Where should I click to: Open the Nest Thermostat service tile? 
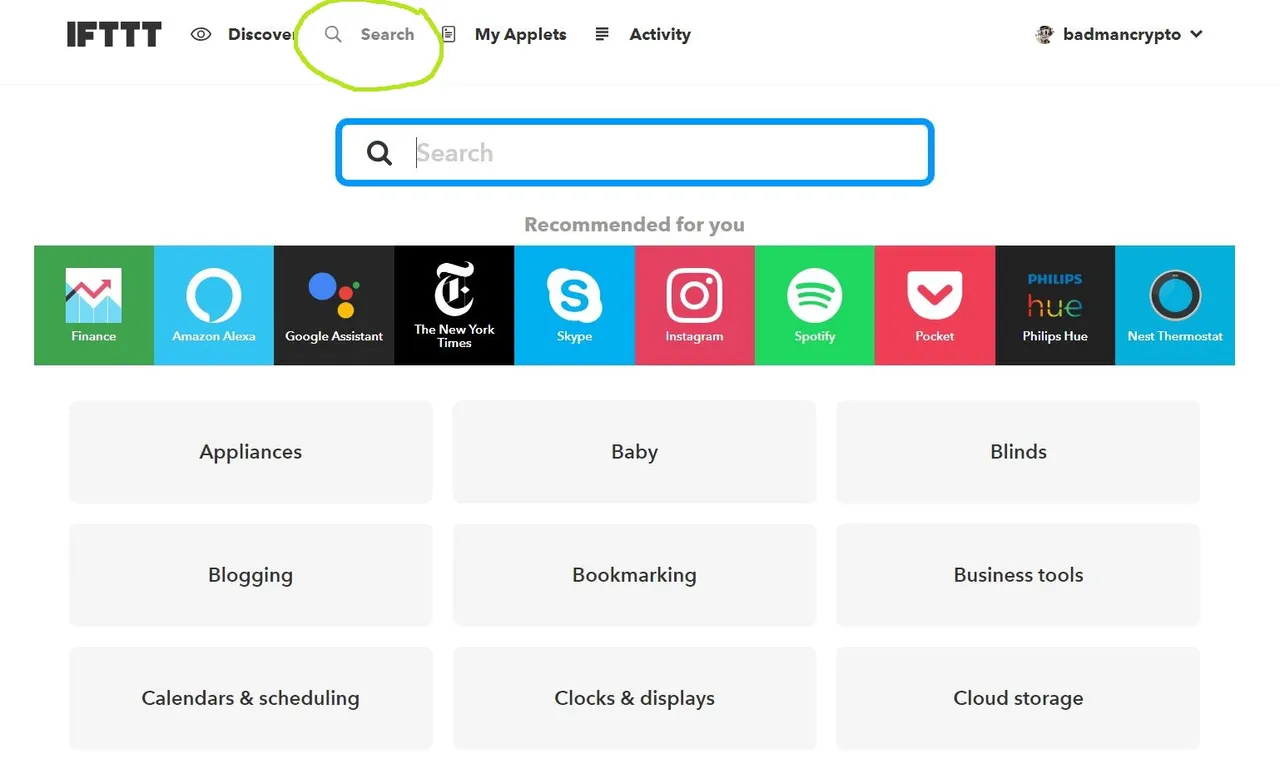pos(1175,305)
